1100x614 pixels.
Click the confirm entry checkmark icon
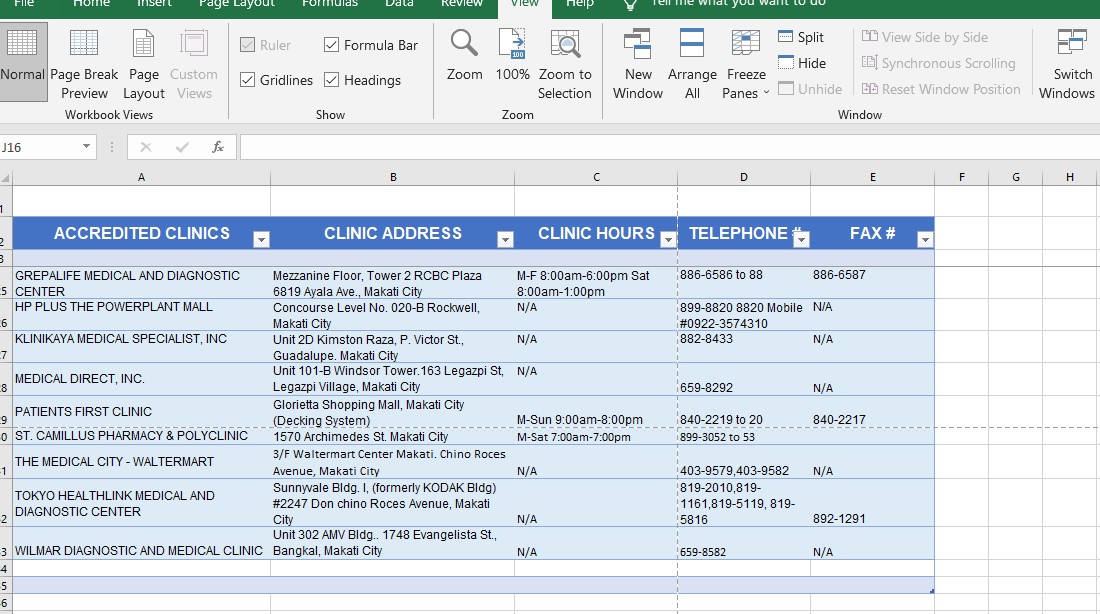click(x=182, y=147)
